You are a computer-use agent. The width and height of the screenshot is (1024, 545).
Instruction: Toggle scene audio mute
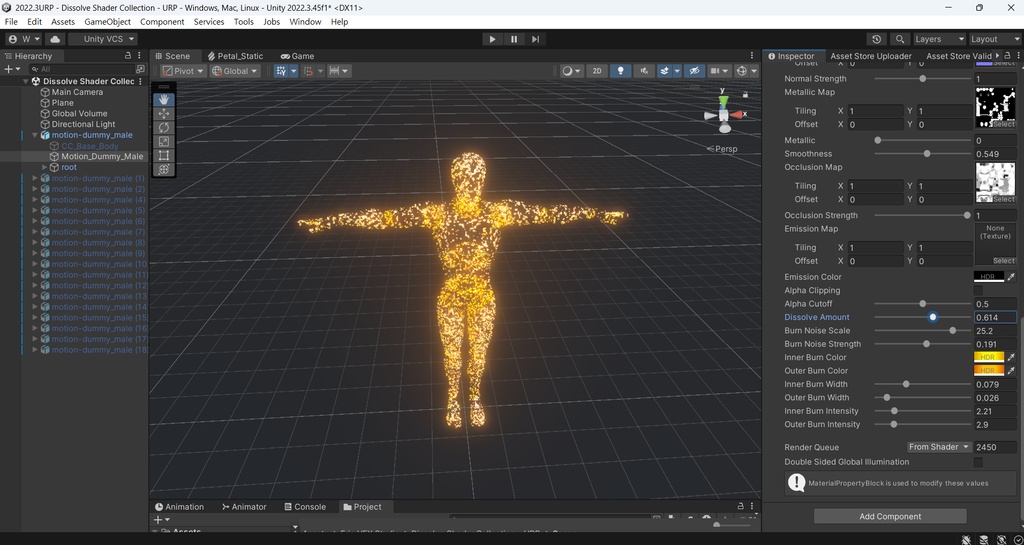(644, 71)
